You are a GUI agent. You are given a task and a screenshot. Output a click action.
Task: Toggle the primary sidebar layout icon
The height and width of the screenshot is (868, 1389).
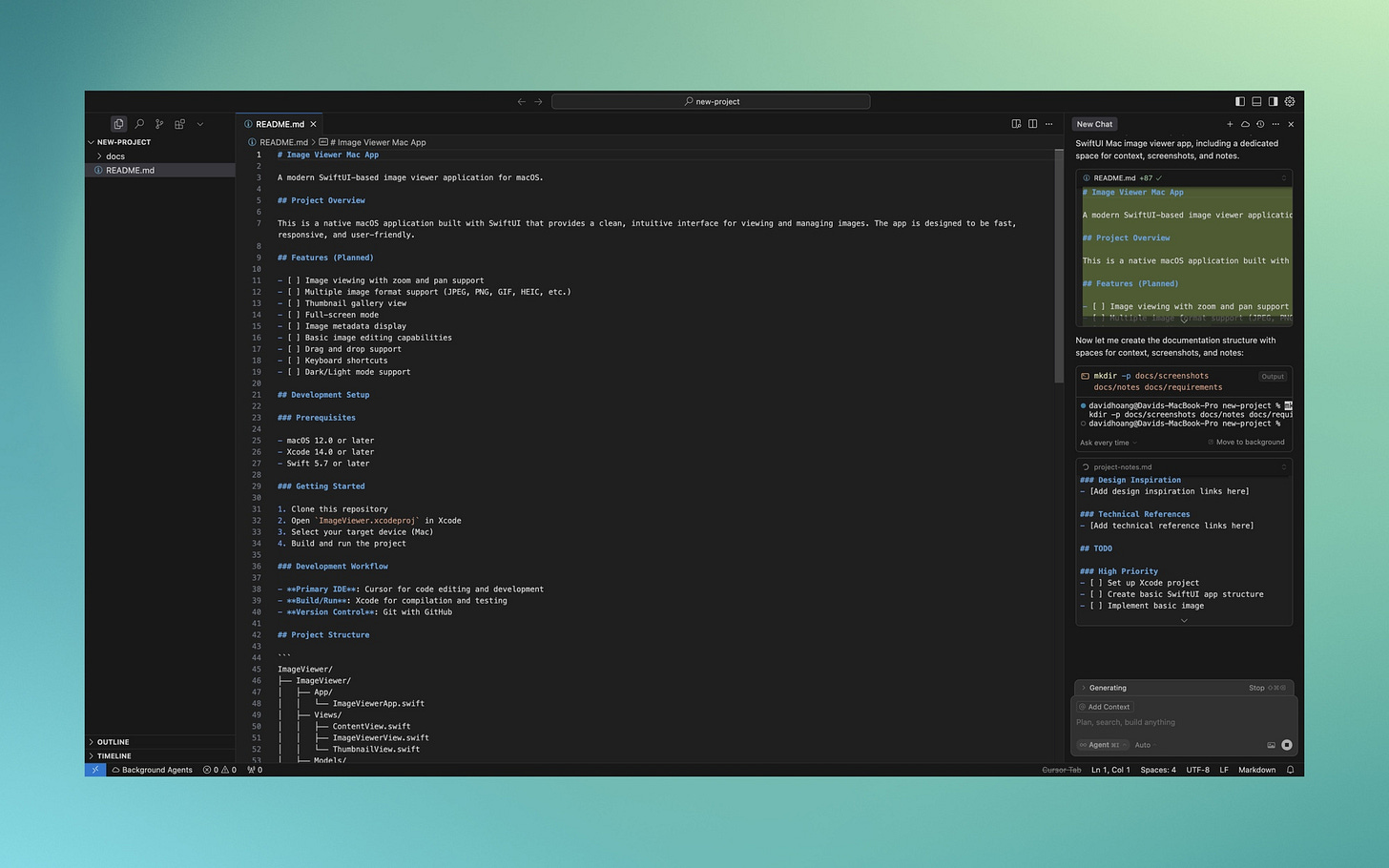(1240, 101)
